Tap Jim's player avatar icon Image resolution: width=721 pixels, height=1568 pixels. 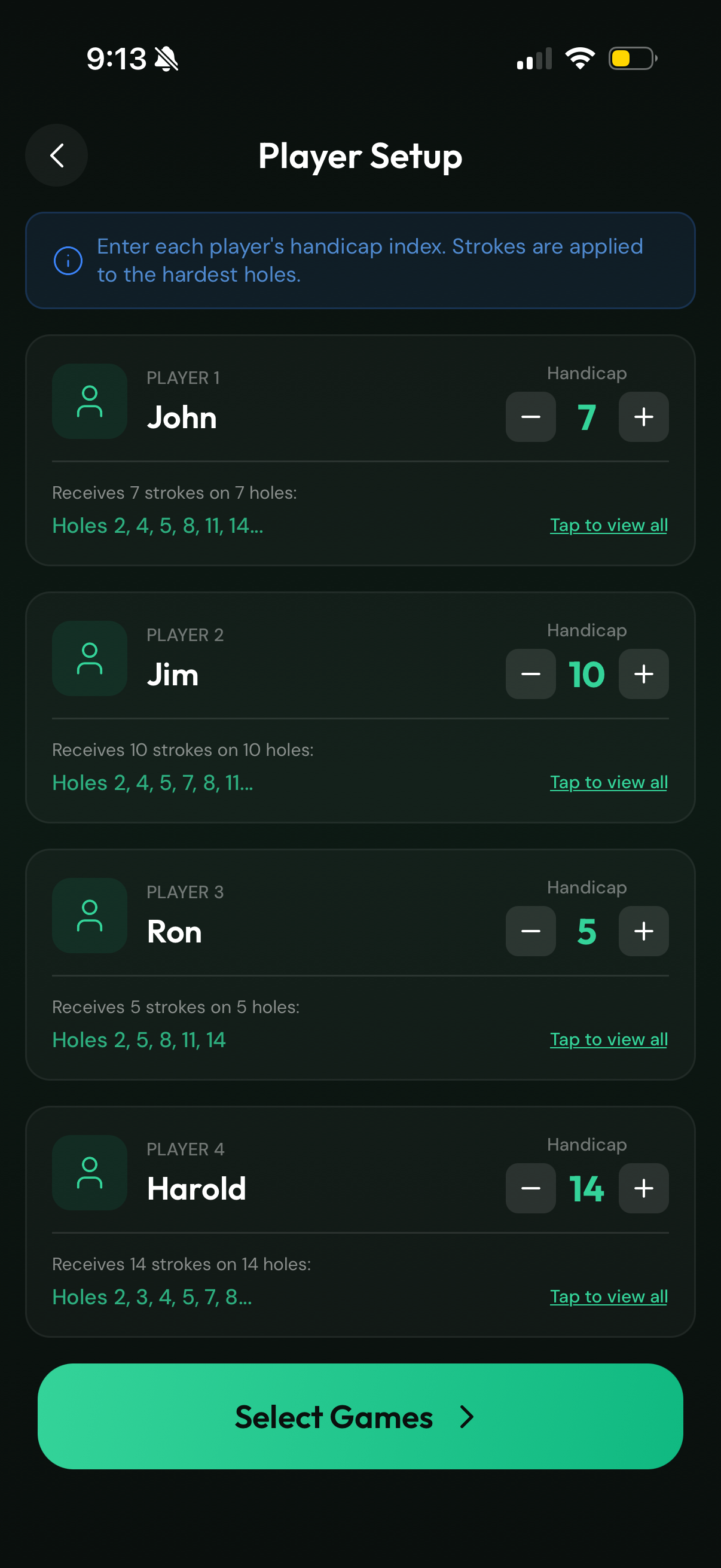tap(90, 658)
